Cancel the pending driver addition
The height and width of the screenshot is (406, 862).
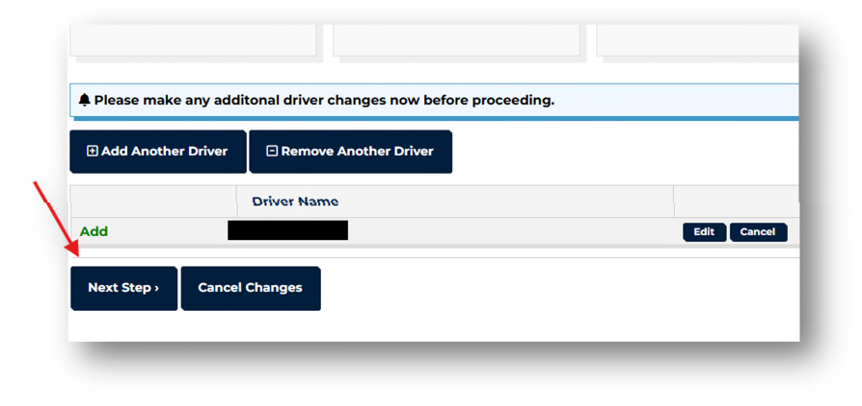tap(758, 232)
